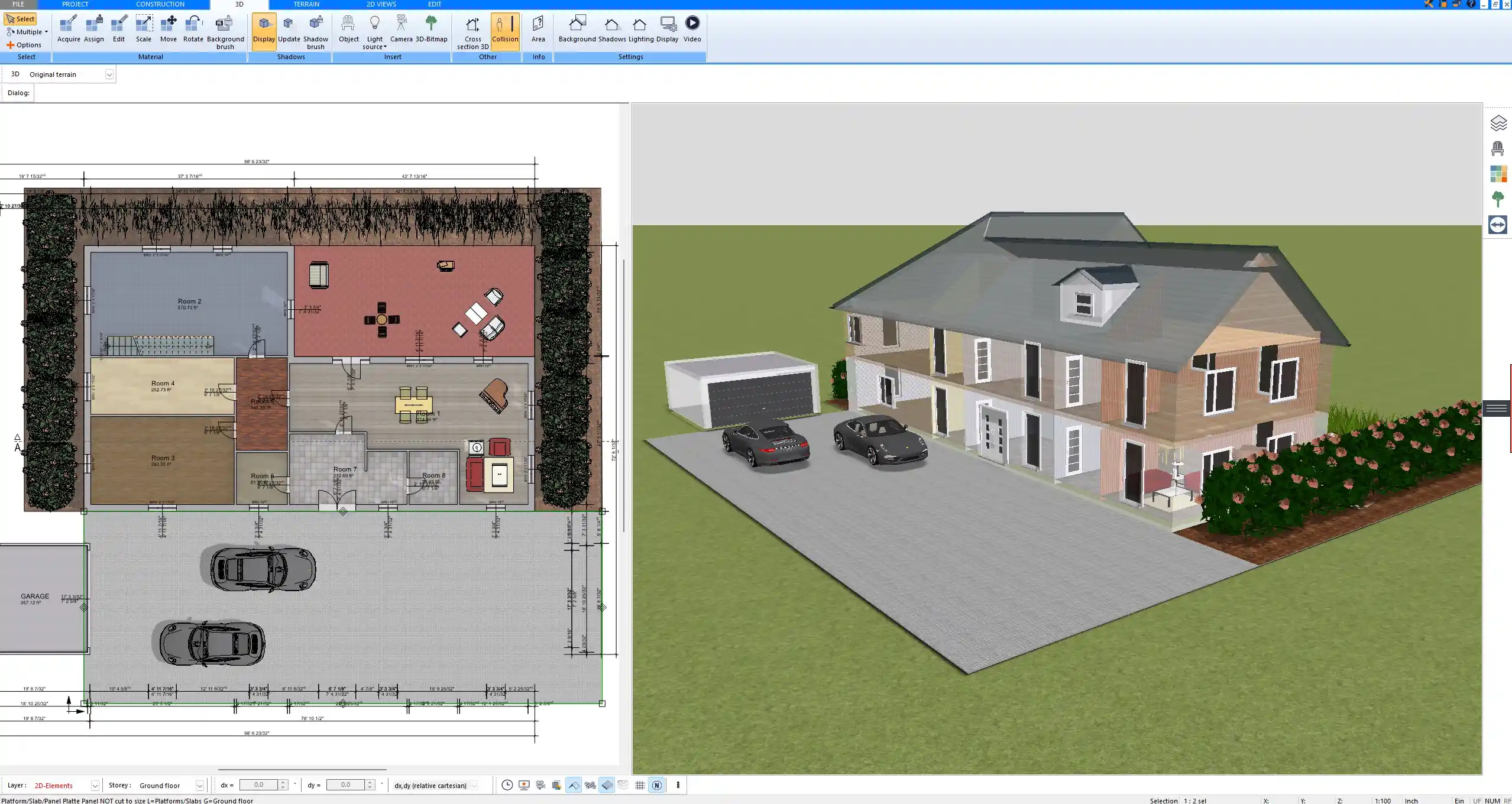Switch to the EDIT tab

click(435, 4)
